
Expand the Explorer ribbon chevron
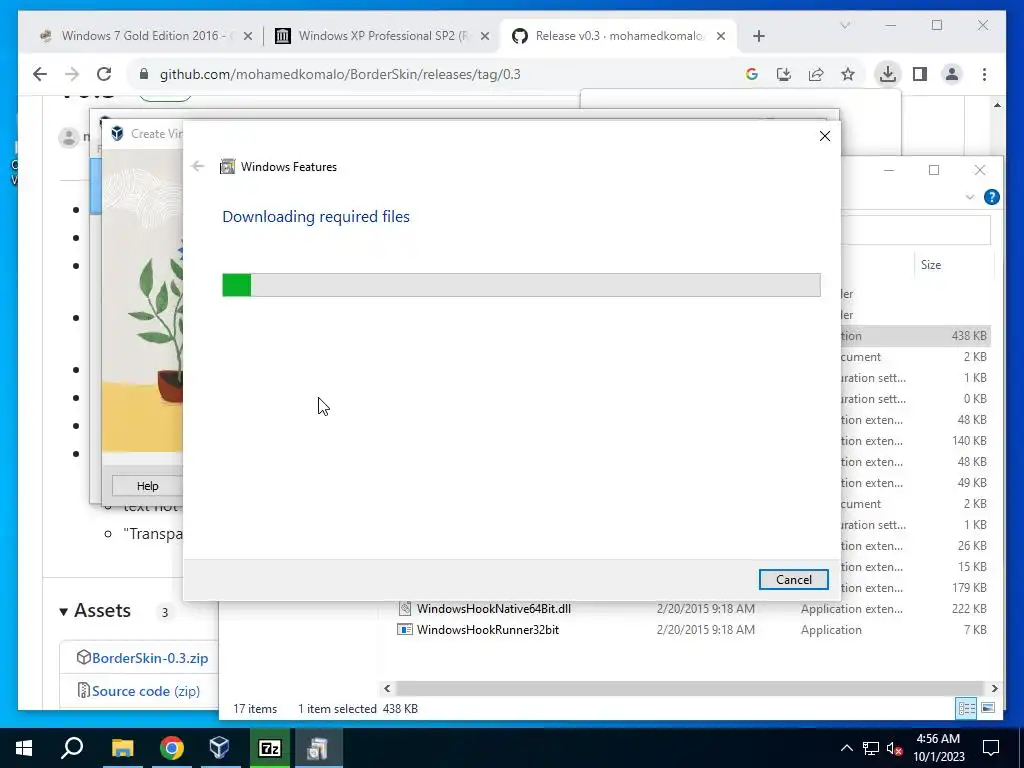click(970, 197)
